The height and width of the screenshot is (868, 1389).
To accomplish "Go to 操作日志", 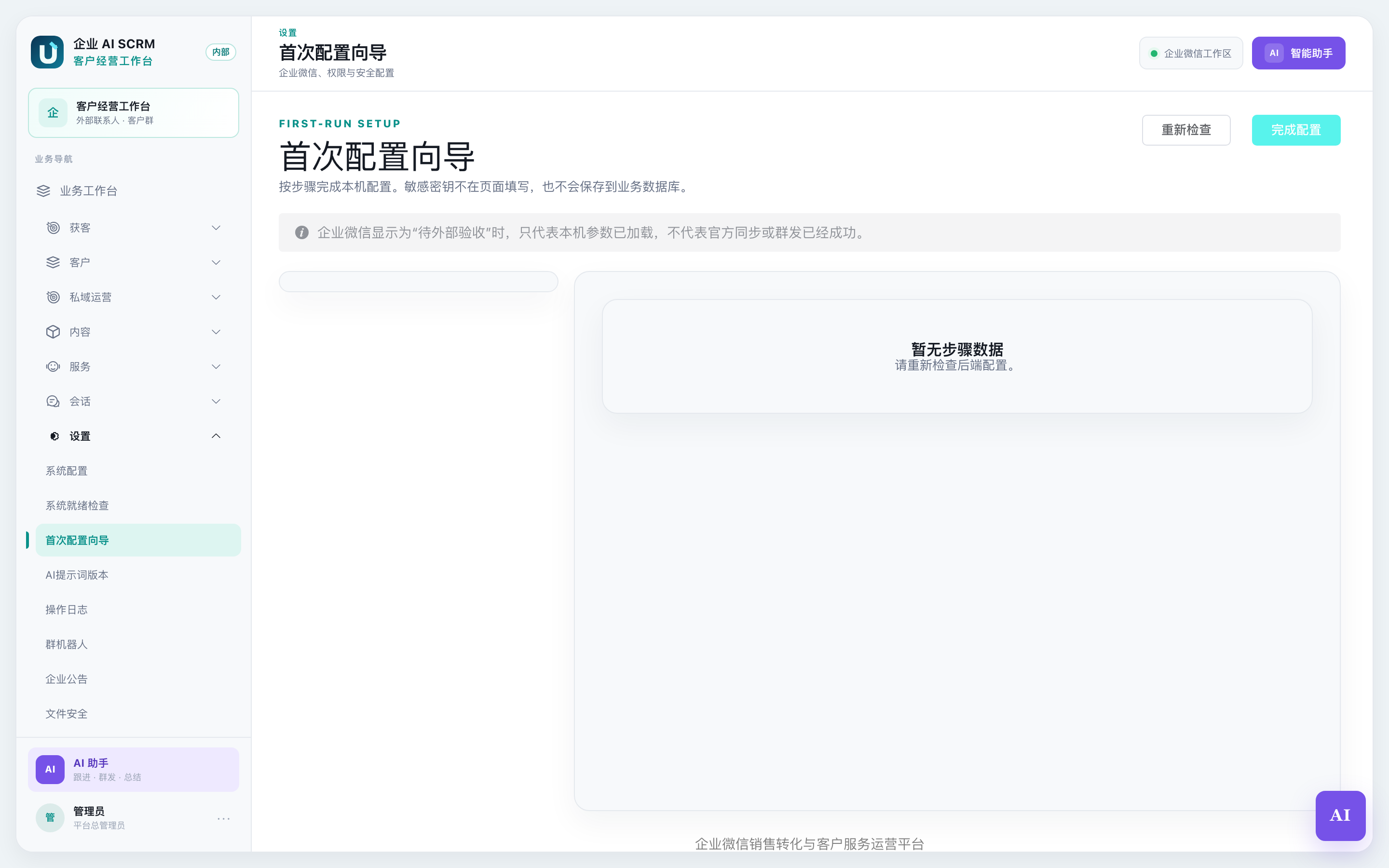I will pyautogui.click(x=138, y=610).
